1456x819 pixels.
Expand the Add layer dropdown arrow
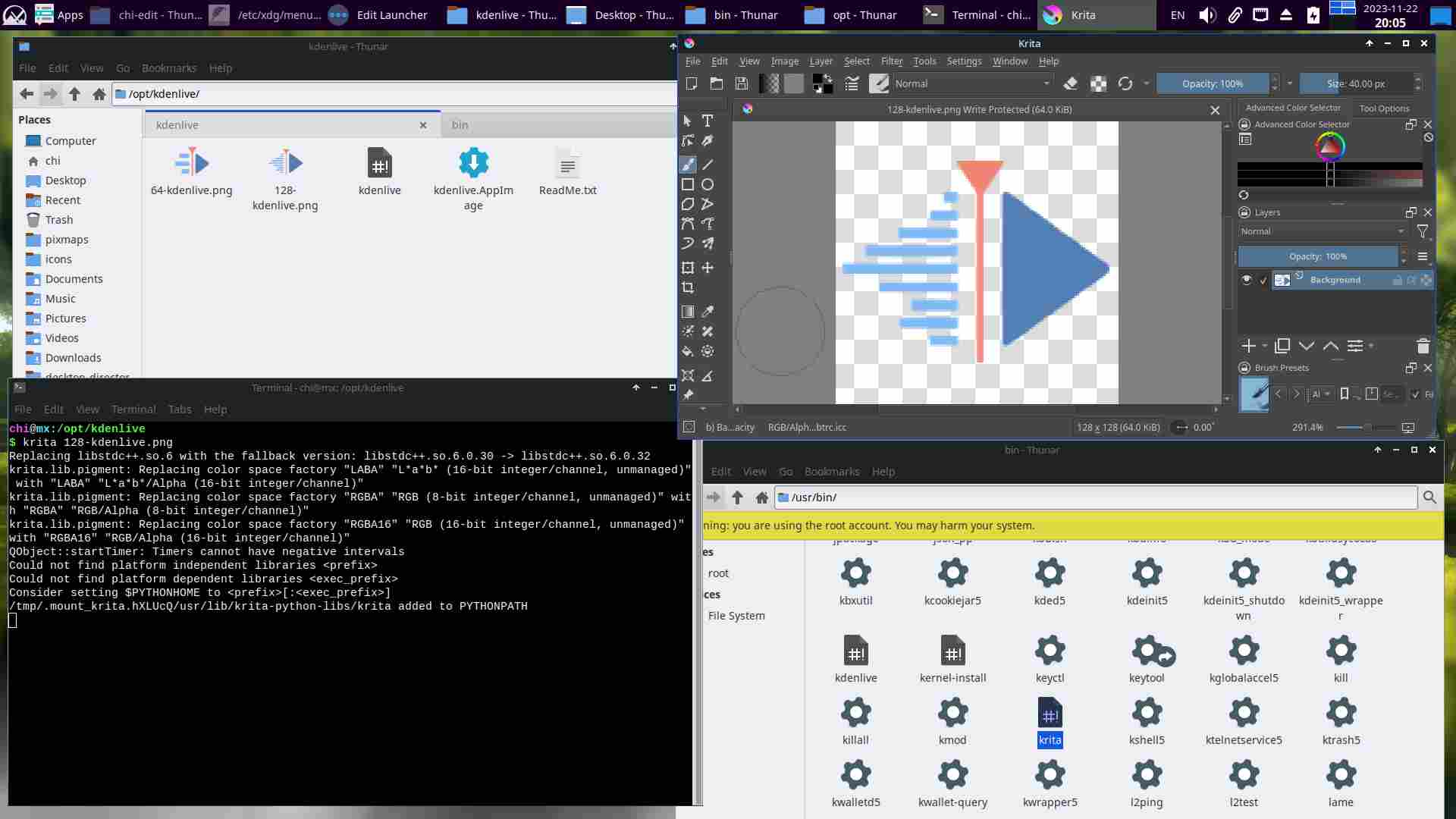1265,346
